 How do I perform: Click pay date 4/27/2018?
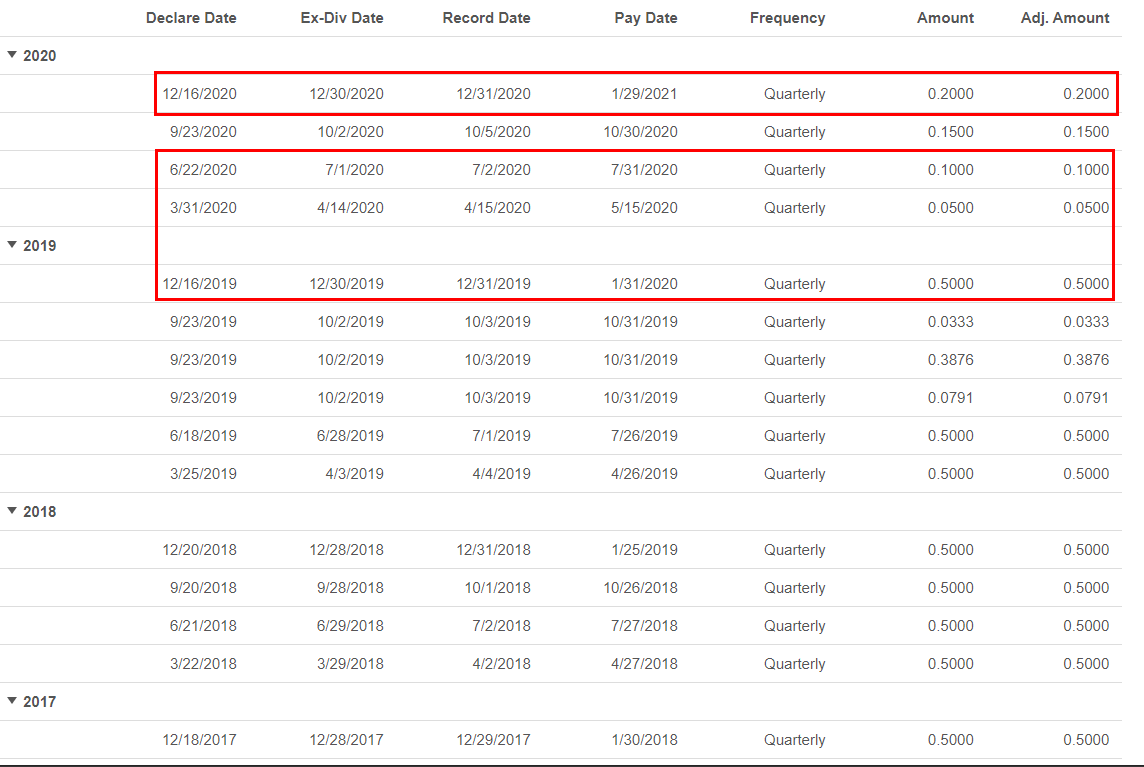(644, 663)
